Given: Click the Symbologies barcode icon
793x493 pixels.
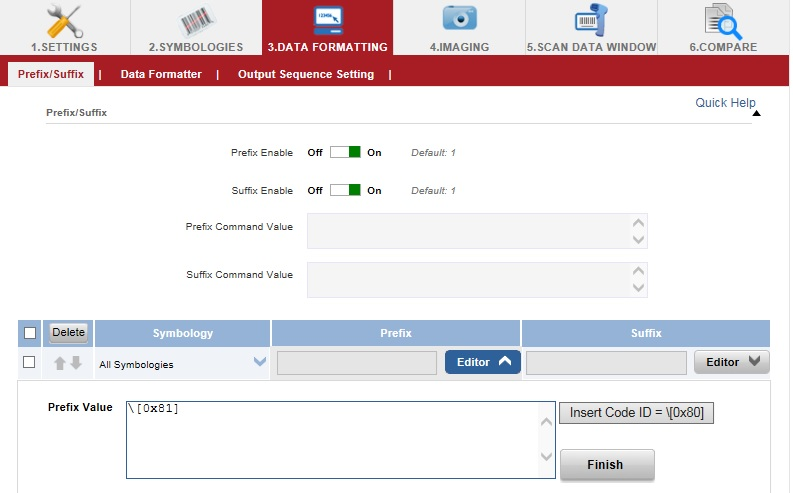Looking at the screenshot, I should click(196, 20).
